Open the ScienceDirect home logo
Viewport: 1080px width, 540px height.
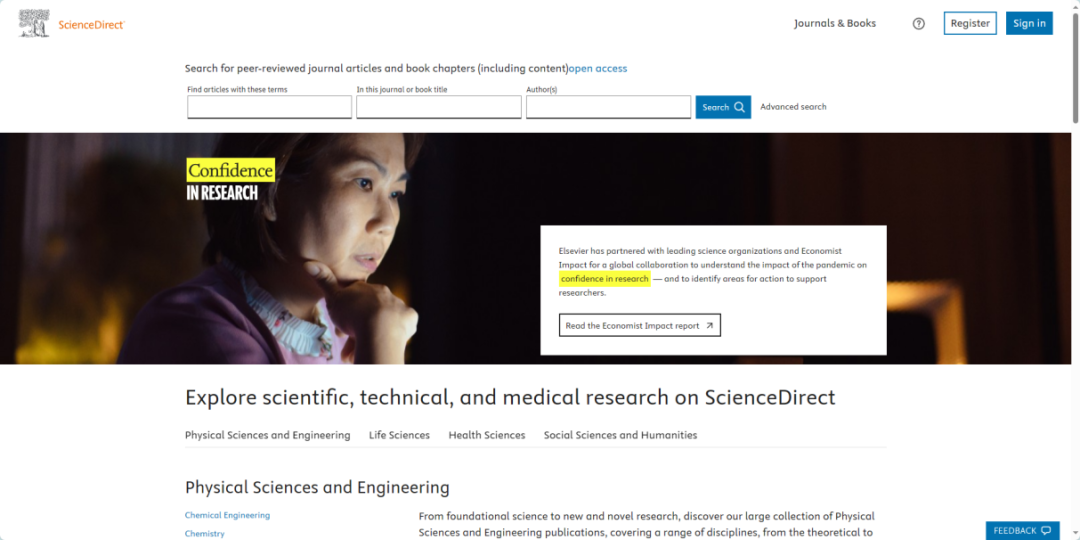[x=72, y=24]
